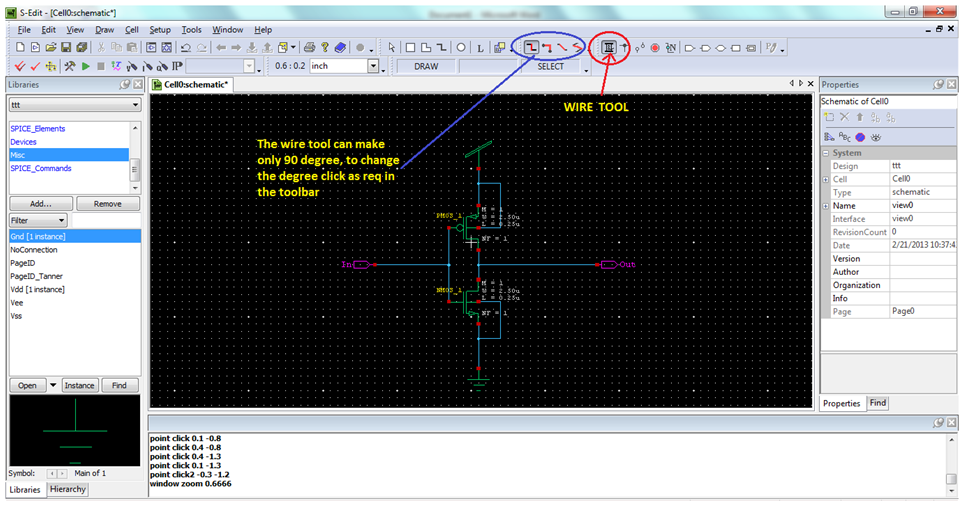Open the empty combo box beside the IP icon
Screen dimensions: 968x506
[x=220, y=66]
